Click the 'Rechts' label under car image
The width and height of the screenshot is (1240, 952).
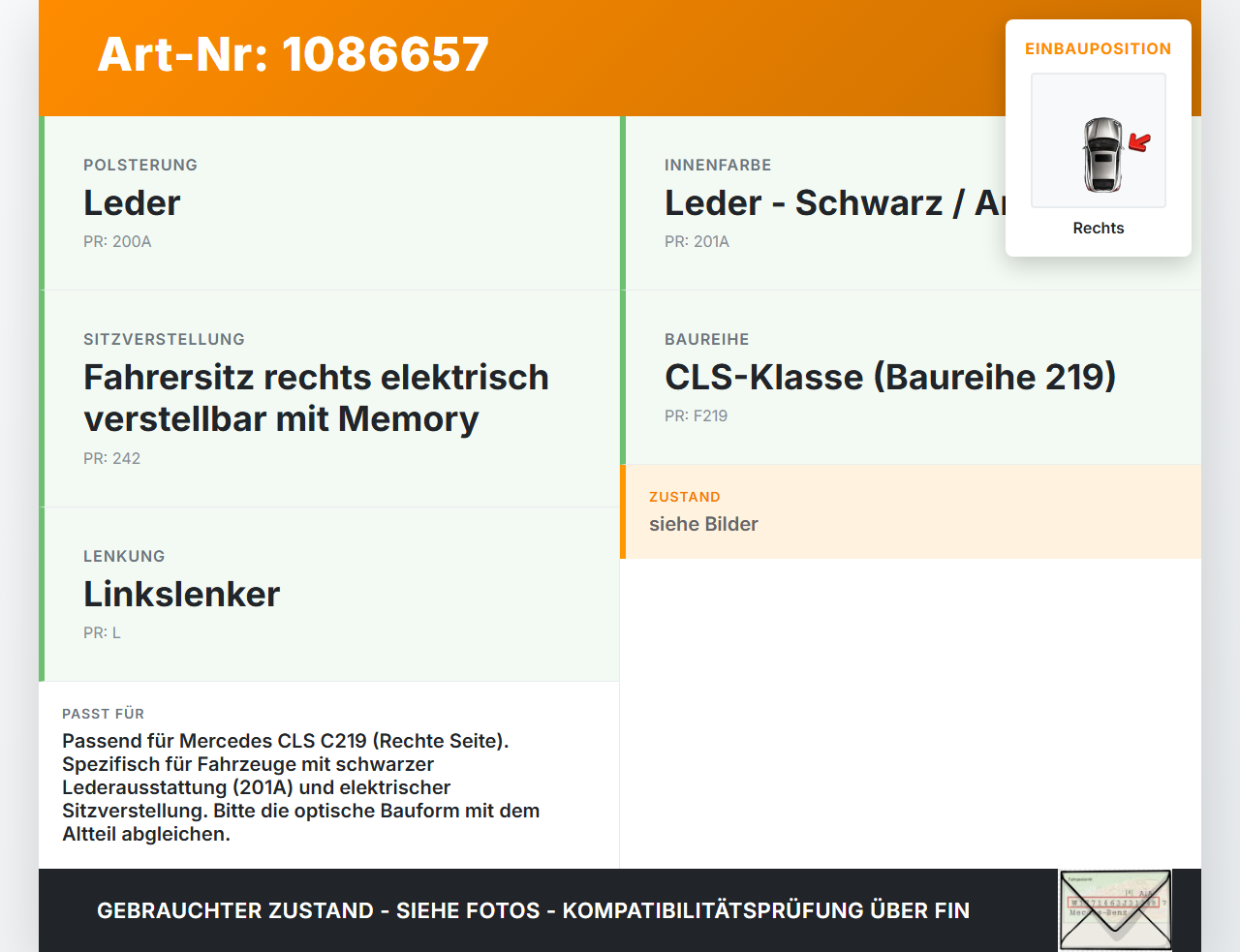pyautogui.click(x=1099, y=228)
